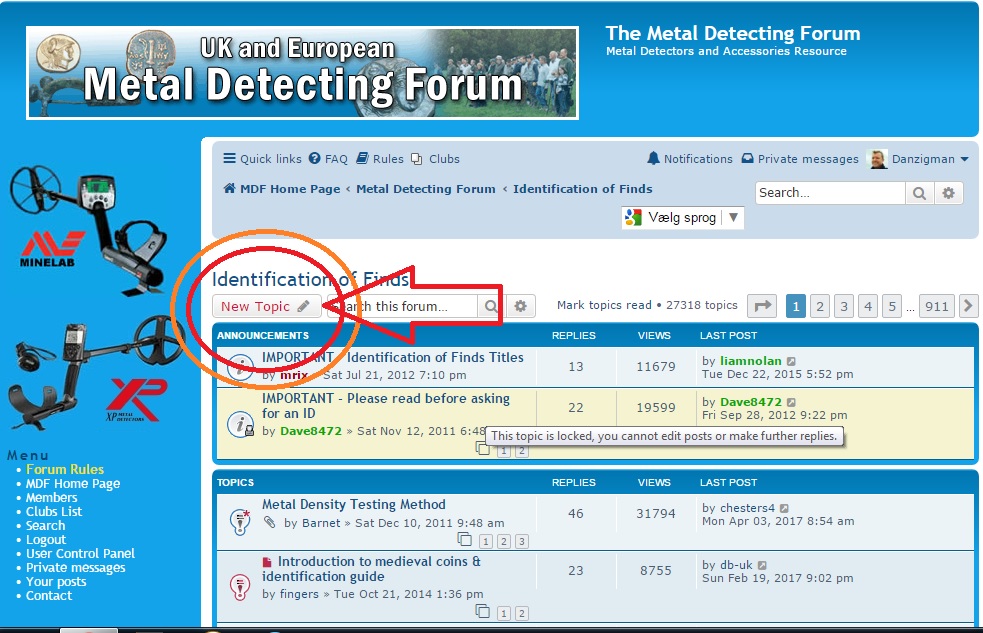Click Dave8472 in the last post column
This screenshot has width=983, height=633.
click(750, 402)
